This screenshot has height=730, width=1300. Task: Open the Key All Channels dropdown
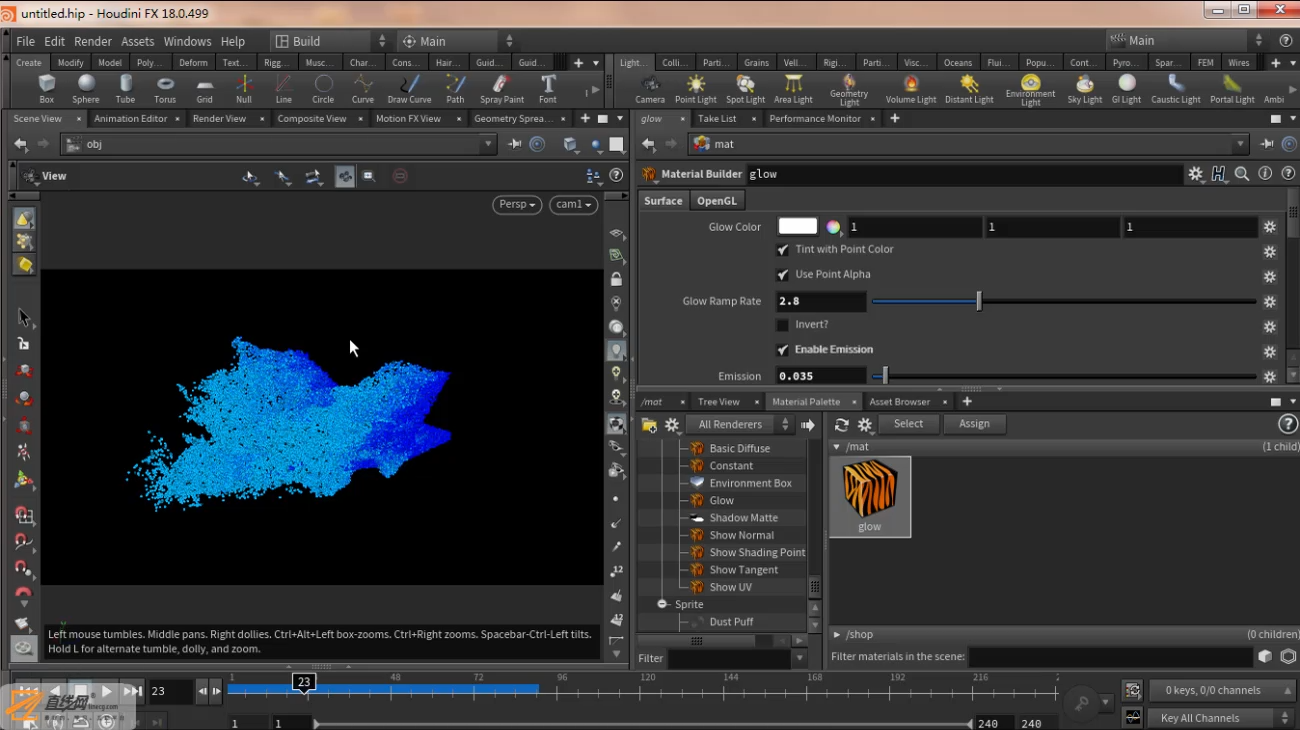point(1221,718)
